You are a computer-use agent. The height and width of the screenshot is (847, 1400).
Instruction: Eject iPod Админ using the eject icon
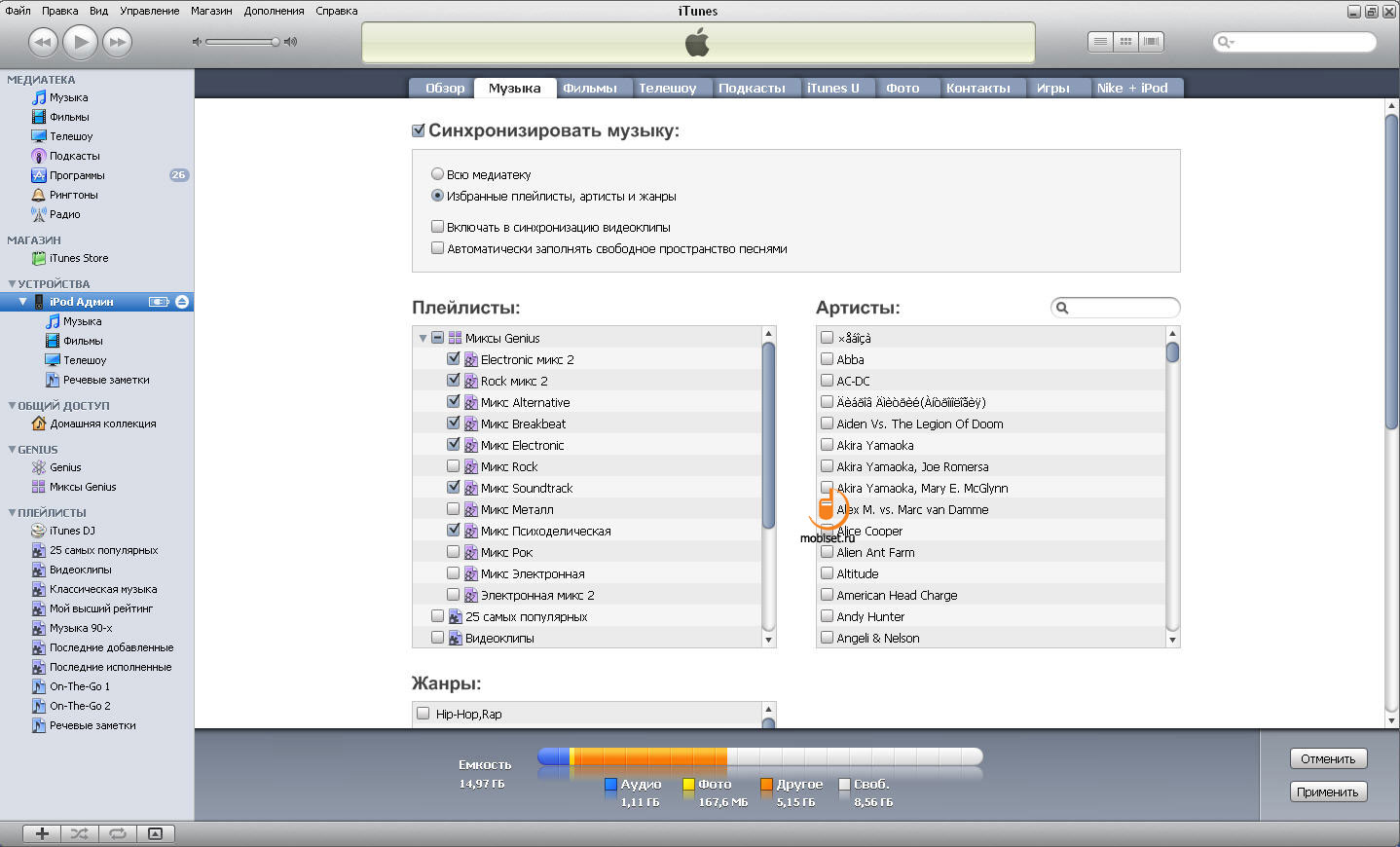(182, 302)
